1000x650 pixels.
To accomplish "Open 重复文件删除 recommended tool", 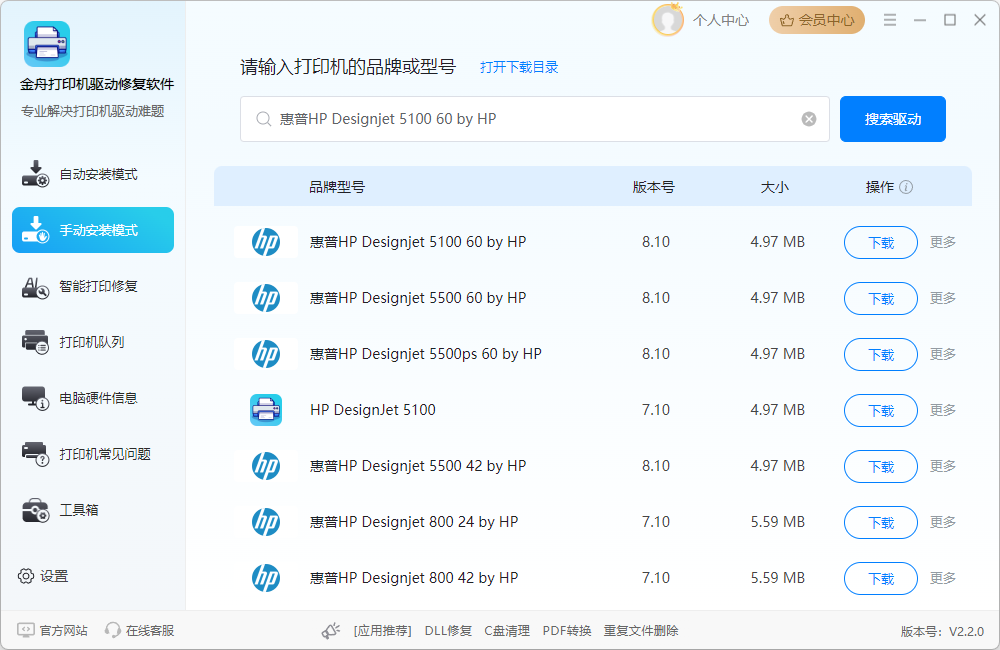I will (641, 631).
